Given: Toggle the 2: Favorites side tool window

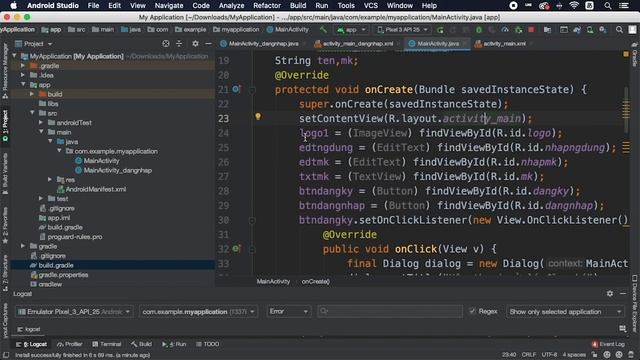Looking at the screenshot, I should [x=5, y=225].
